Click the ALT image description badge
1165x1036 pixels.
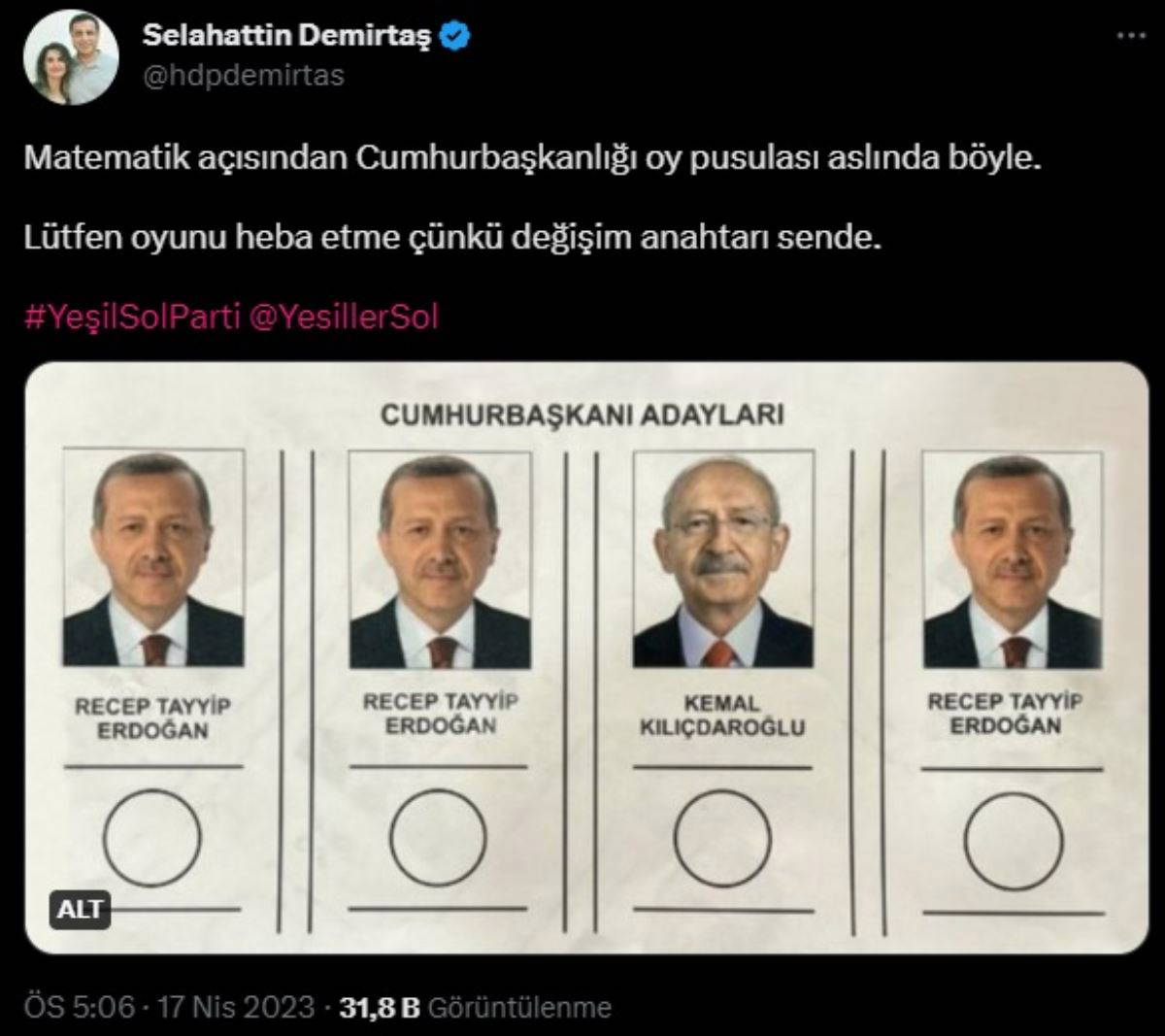pos(80,911)
